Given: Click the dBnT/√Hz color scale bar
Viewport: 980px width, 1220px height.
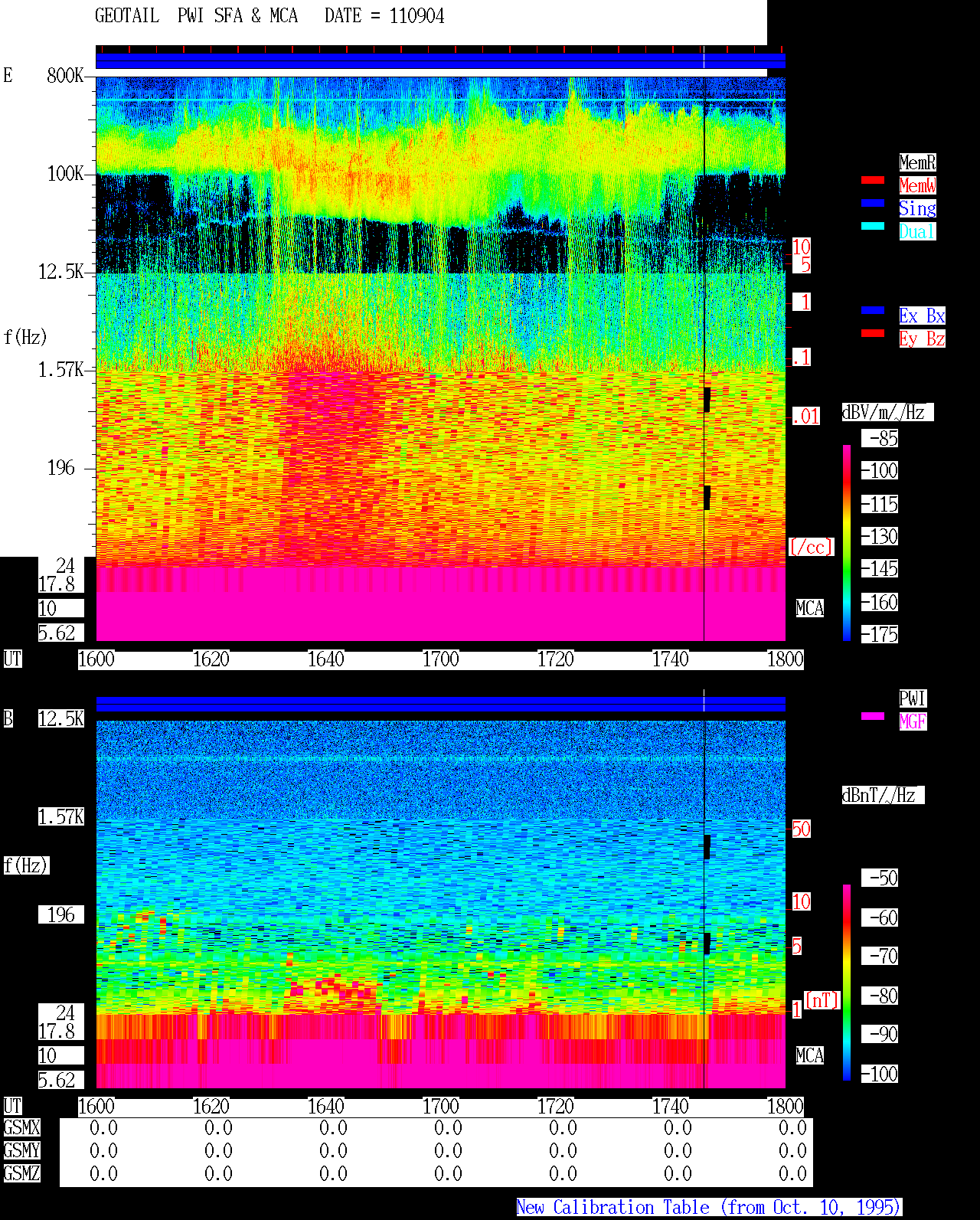Looking at the screenshot, I should pos(847,983).
